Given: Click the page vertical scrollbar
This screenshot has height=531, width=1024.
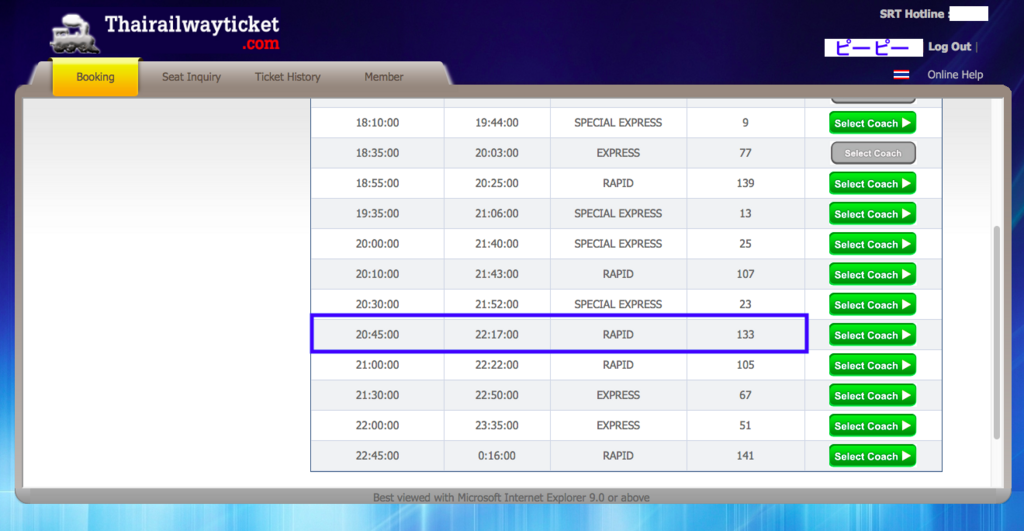Looking at the screenshot, I should [997, 332].
